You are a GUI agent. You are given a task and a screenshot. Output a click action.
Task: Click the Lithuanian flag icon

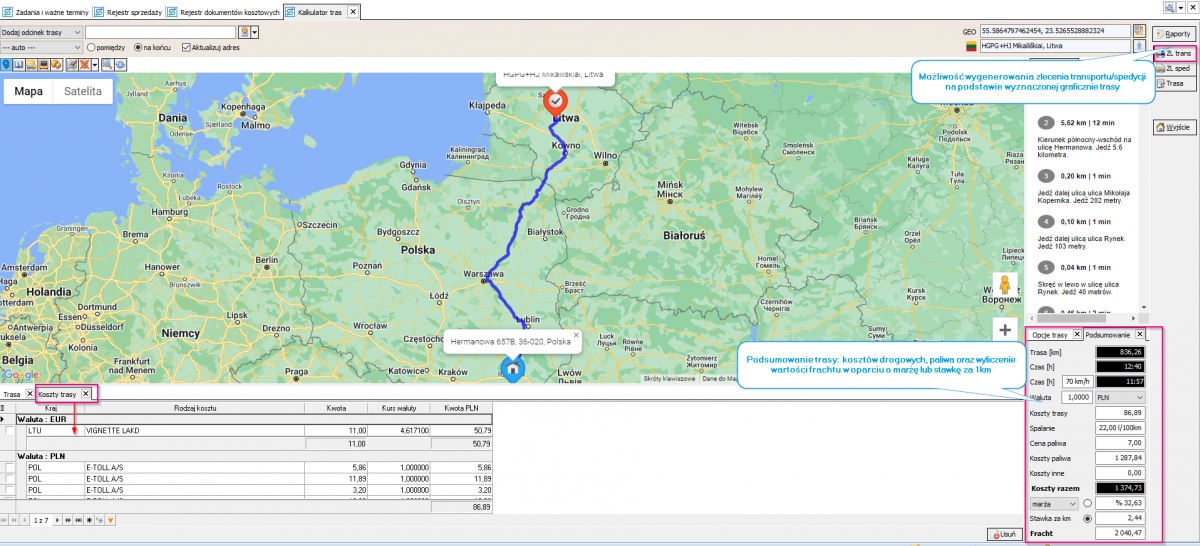point(971,46)
